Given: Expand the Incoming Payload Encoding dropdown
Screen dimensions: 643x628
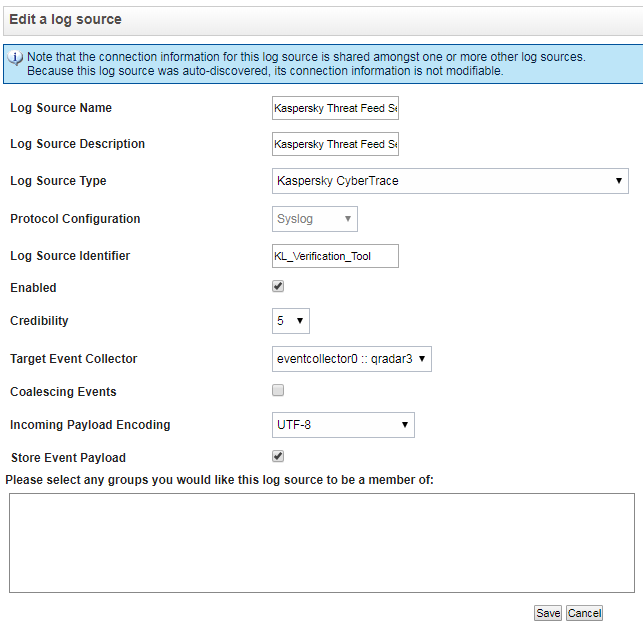Looking at the screenshot, I should pyautogui.click(x=343, y=425).
